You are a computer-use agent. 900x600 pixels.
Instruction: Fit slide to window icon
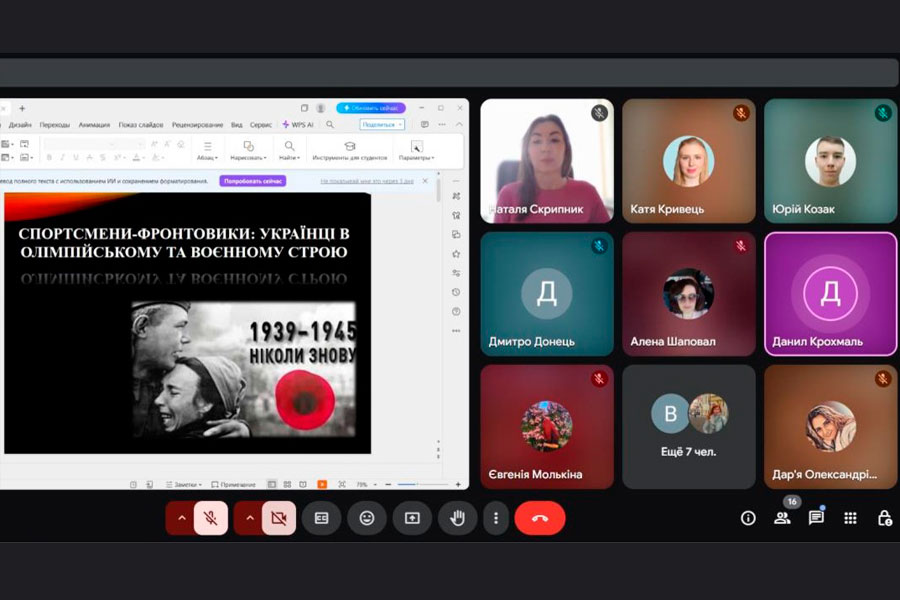click(x=342, y=485)
